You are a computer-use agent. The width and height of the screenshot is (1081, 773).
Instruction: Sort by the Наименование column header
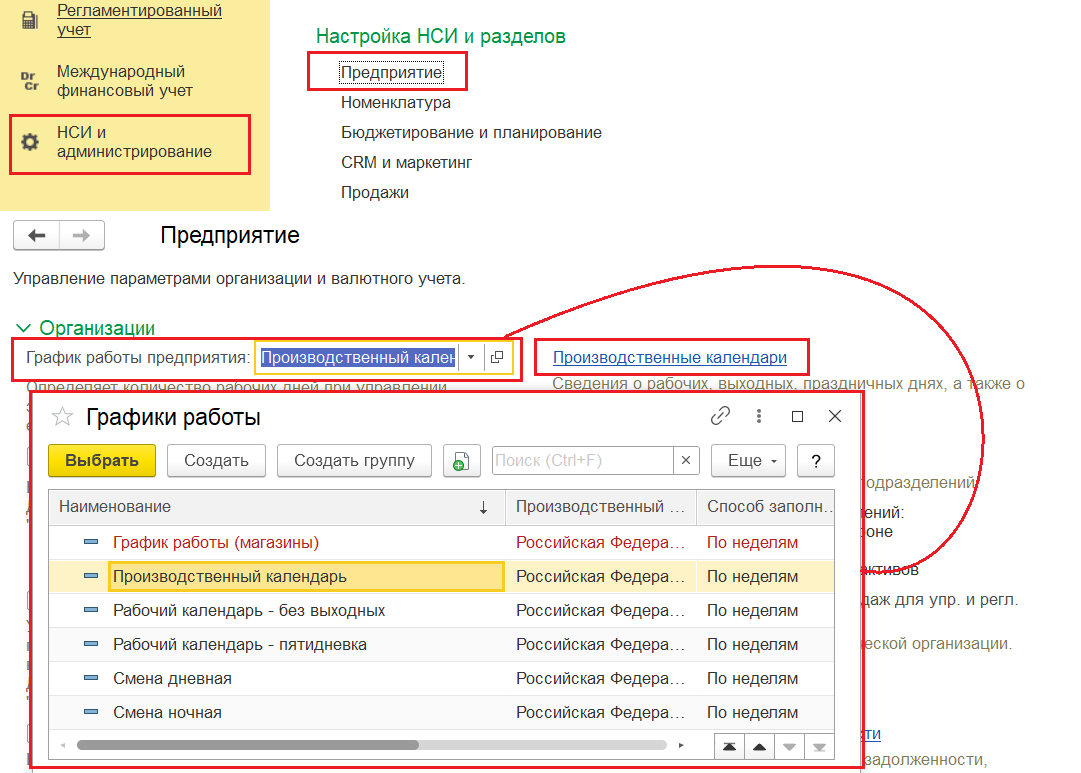pos(276,507)
